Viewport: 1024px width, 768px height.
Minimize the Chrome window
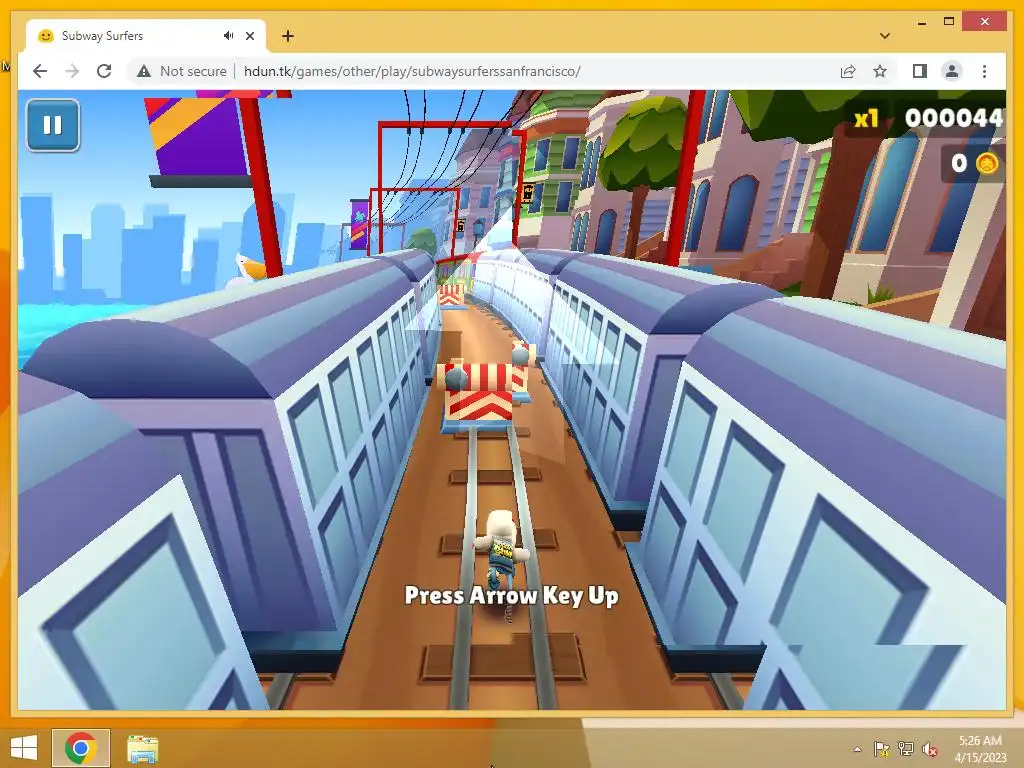pyautogui.click(x=921, y=23)
